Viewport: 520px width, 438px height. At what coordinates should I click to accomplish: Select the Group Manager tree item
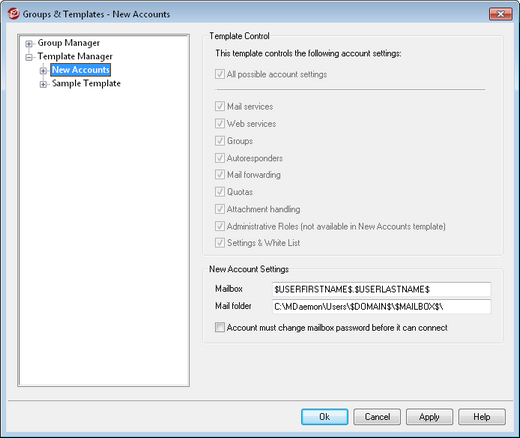pos(68,43)
